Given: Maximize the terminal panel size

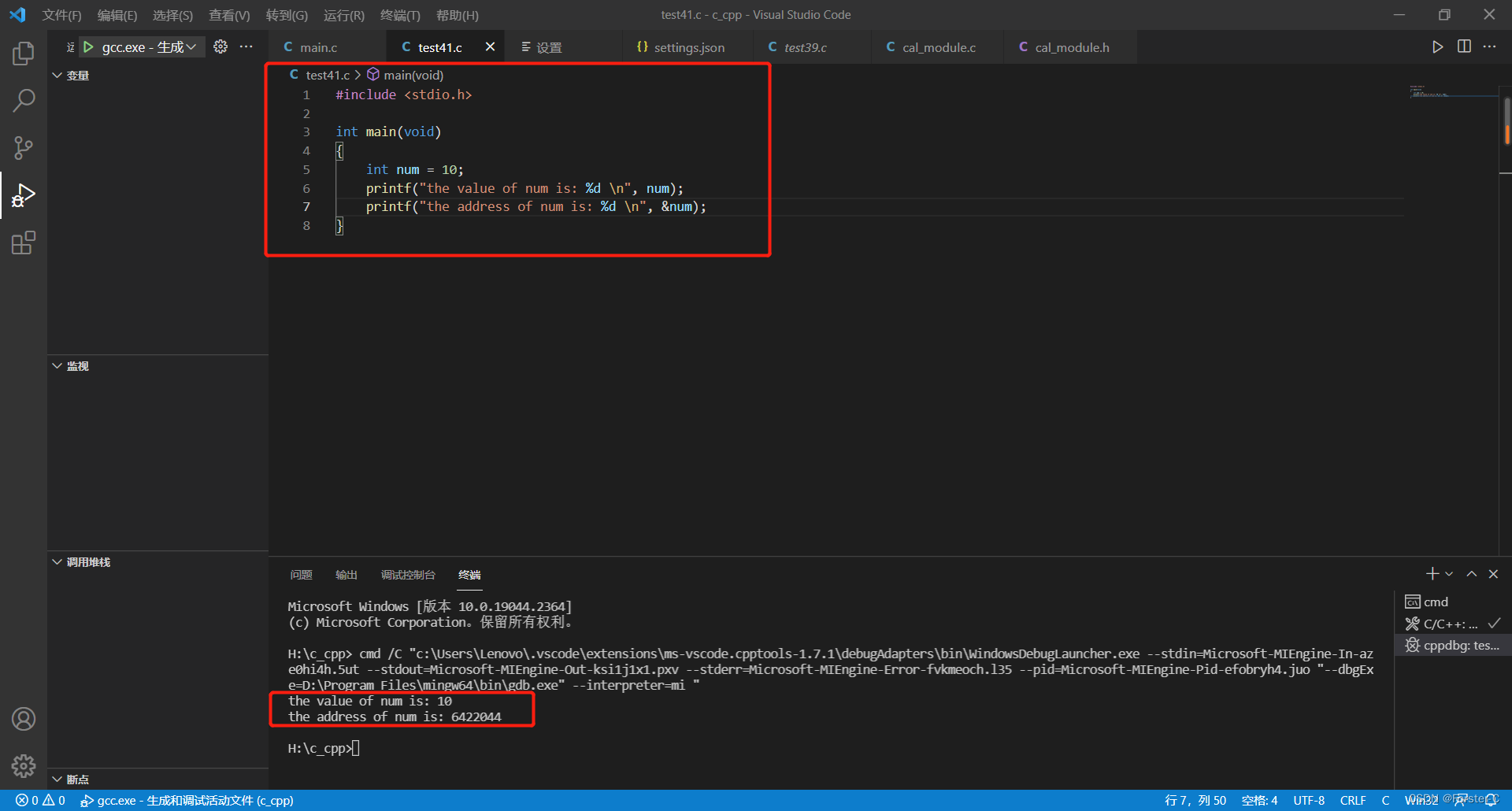Looking at the screenshot, I should (1471, 574).
